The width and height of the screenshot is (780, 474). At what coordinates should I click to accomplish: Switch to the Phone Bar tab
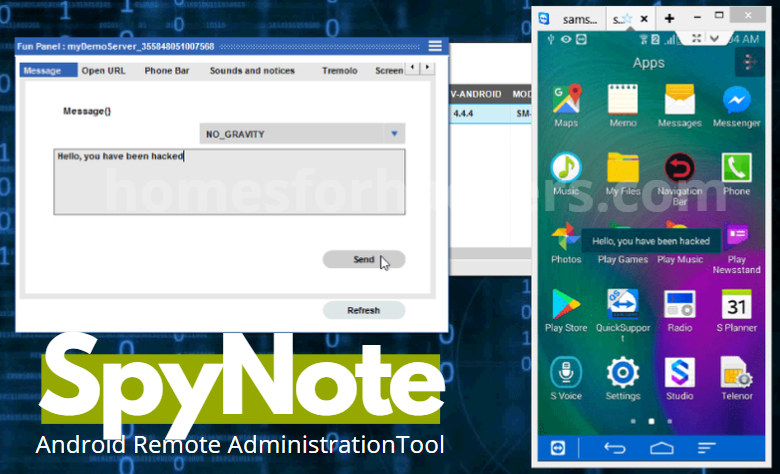167,70
